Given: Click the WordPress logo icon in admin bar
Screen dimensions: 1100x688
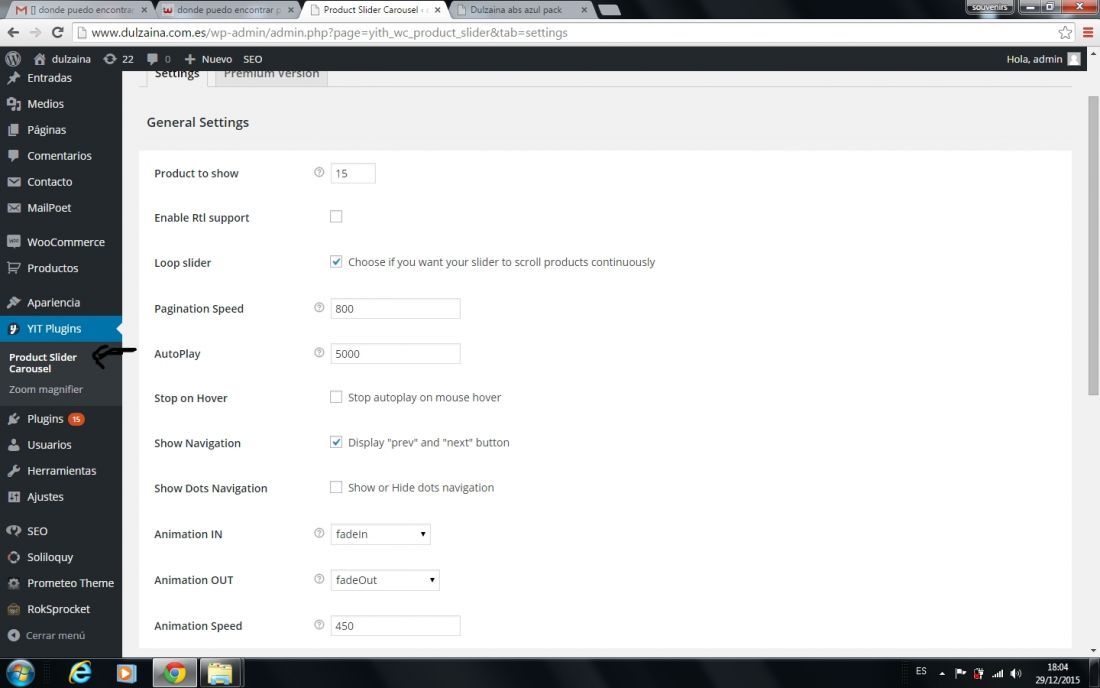Looking at the screenshot, I should (13, 59).
